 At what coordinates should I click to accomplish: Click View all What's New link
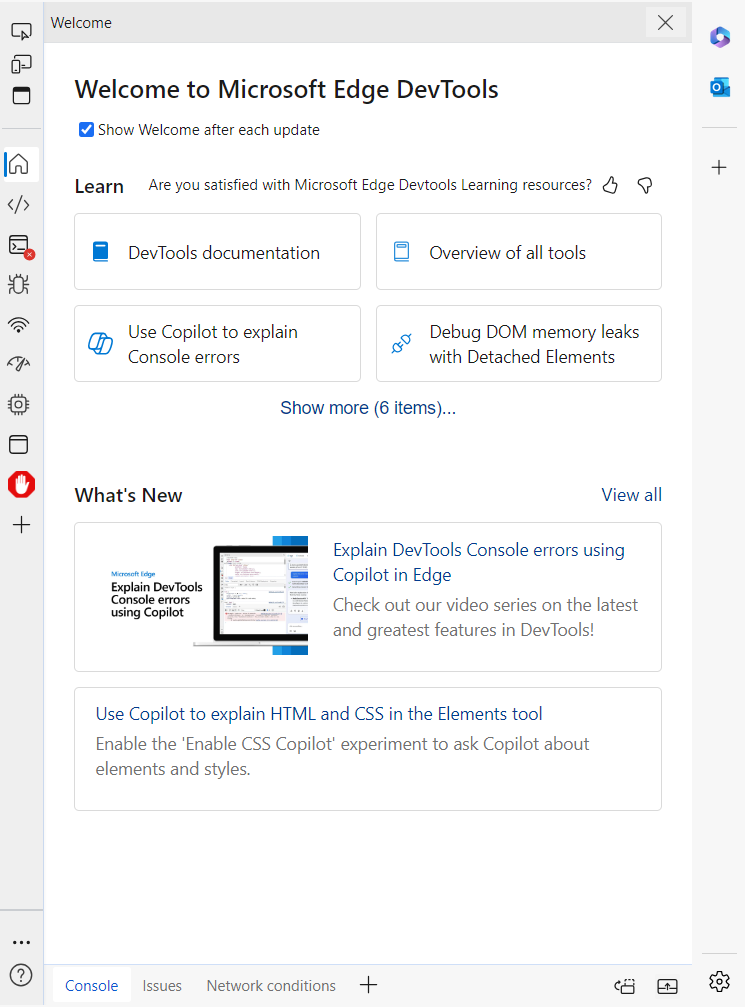631,495
